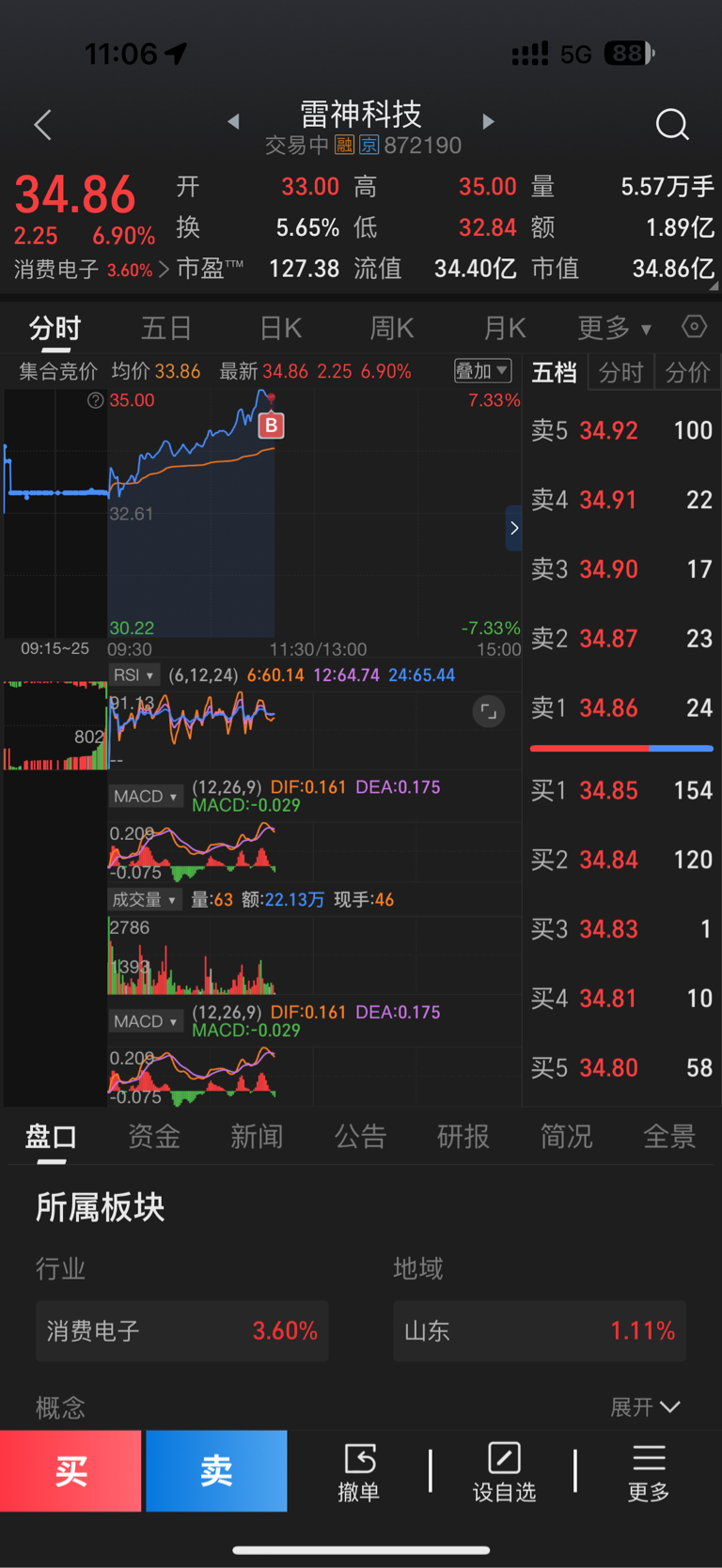Expand the 概念 section with 展开
This screenshot has height=1568, width=722.
(645, 1406)
